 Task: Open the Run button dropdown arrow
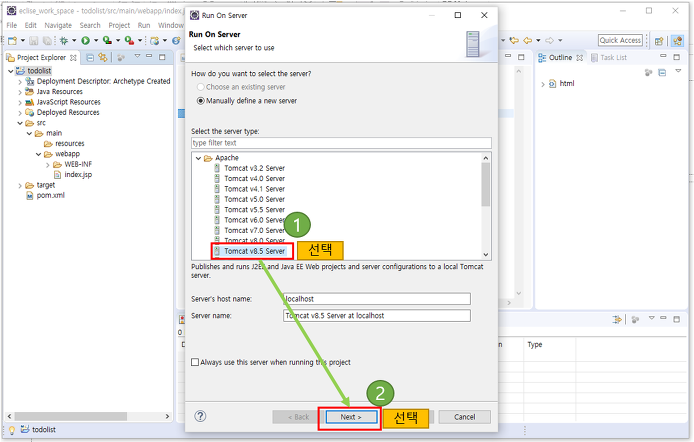(96, 41)
